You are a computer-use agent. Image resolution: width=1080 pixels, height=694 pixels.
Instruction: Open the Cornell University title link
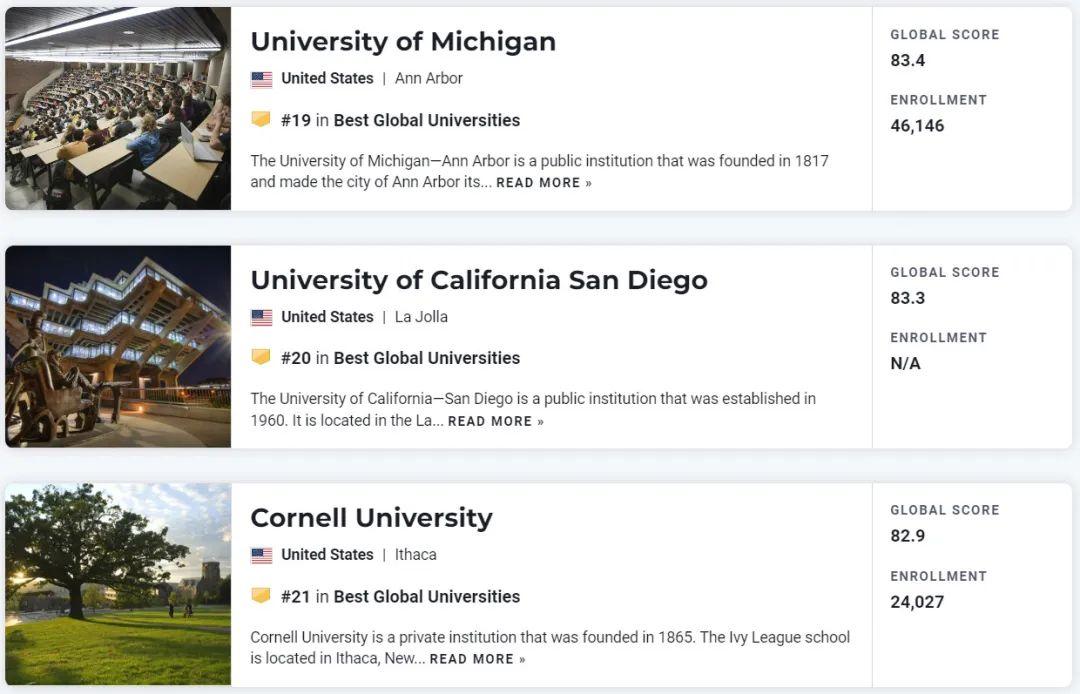point(371,518)
